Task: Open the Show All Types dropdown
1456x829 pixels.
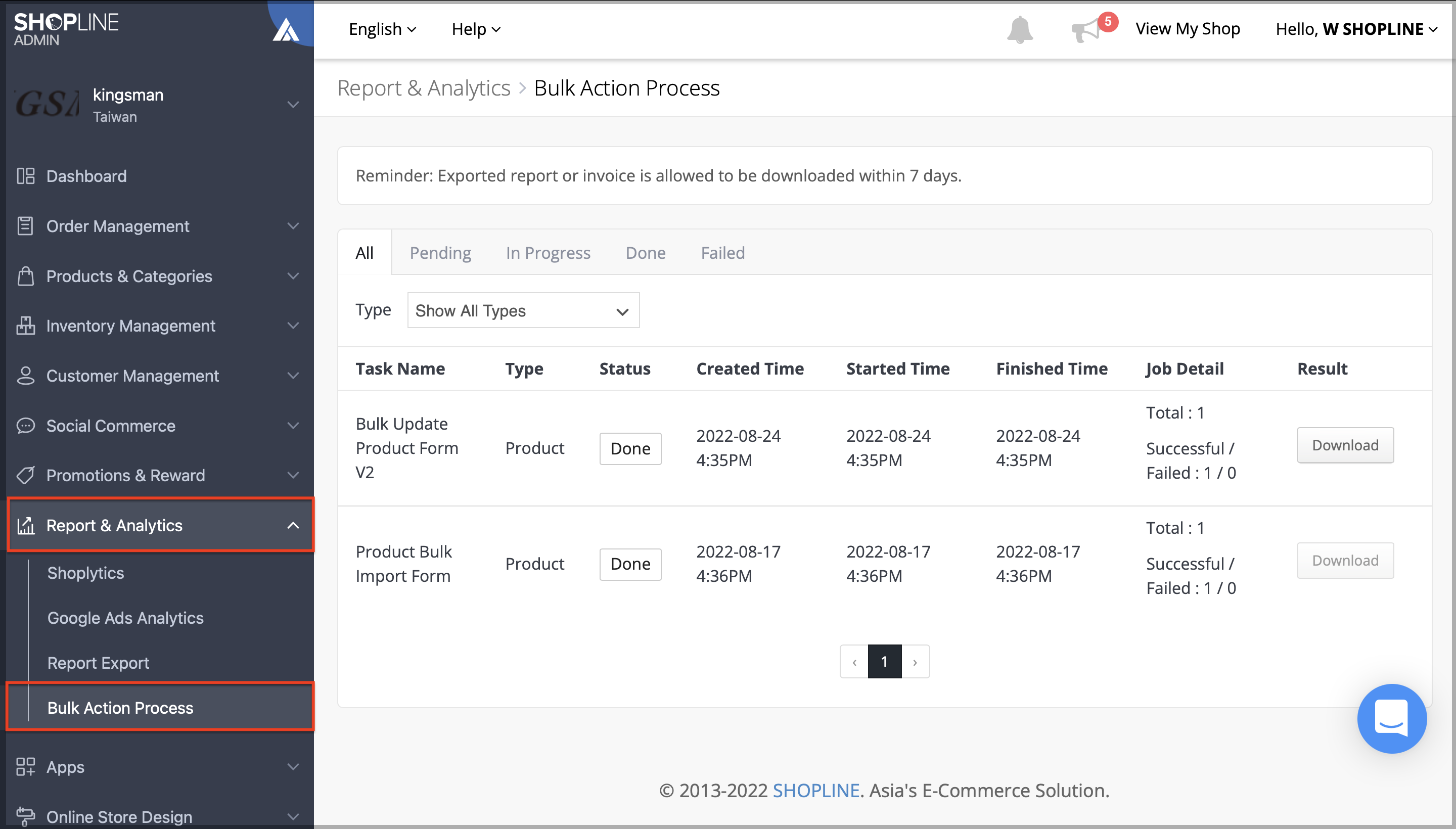Action: click(523, 310)
